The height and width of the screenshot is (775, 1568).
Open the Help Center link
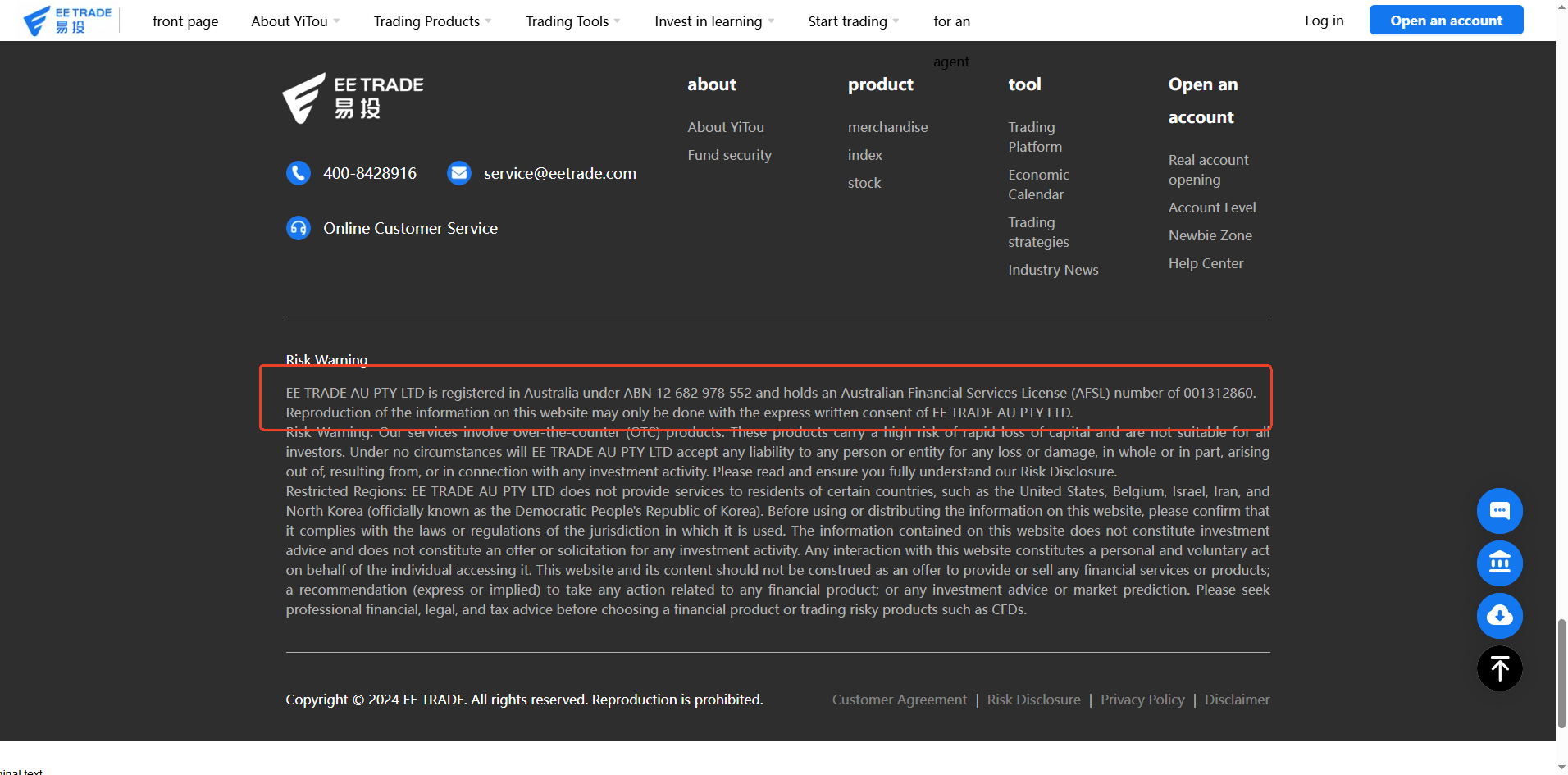point(1206,263)
